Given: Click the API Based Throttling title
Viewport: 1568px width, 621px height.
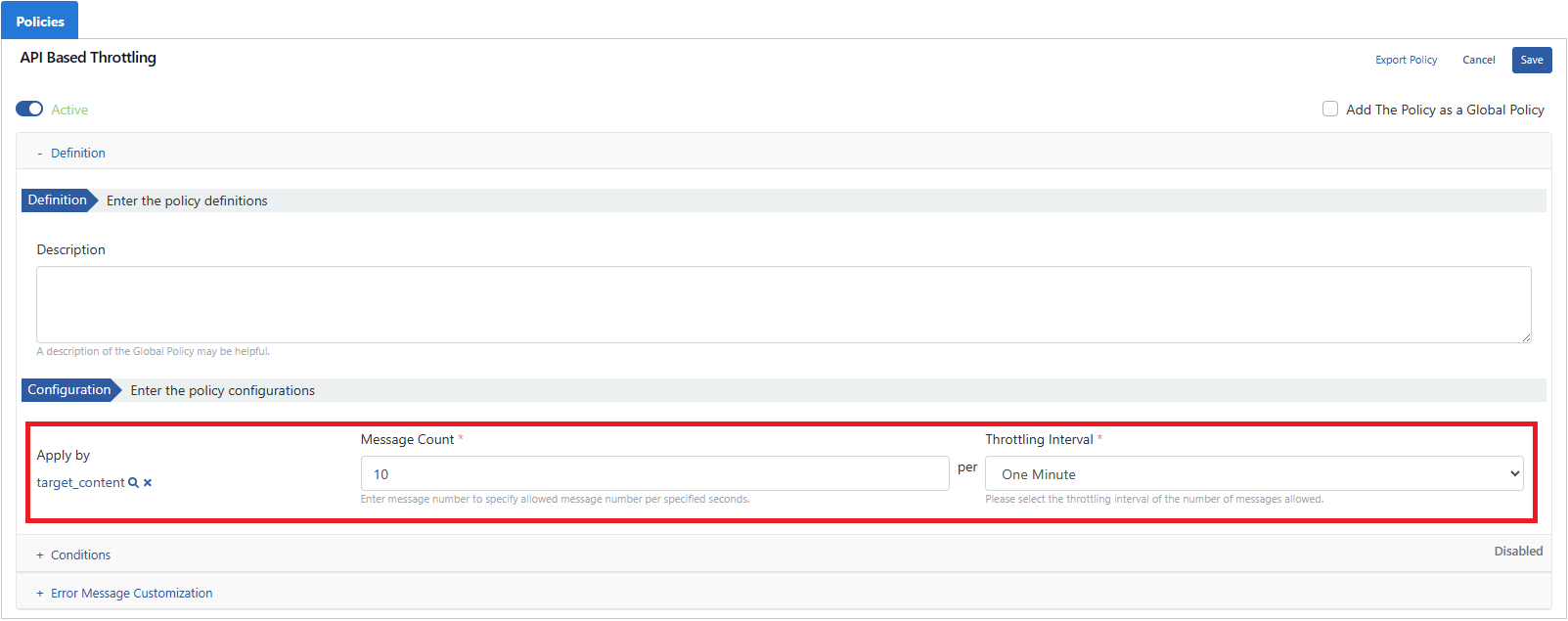Looking at the screenshot, I should [88, 58].
